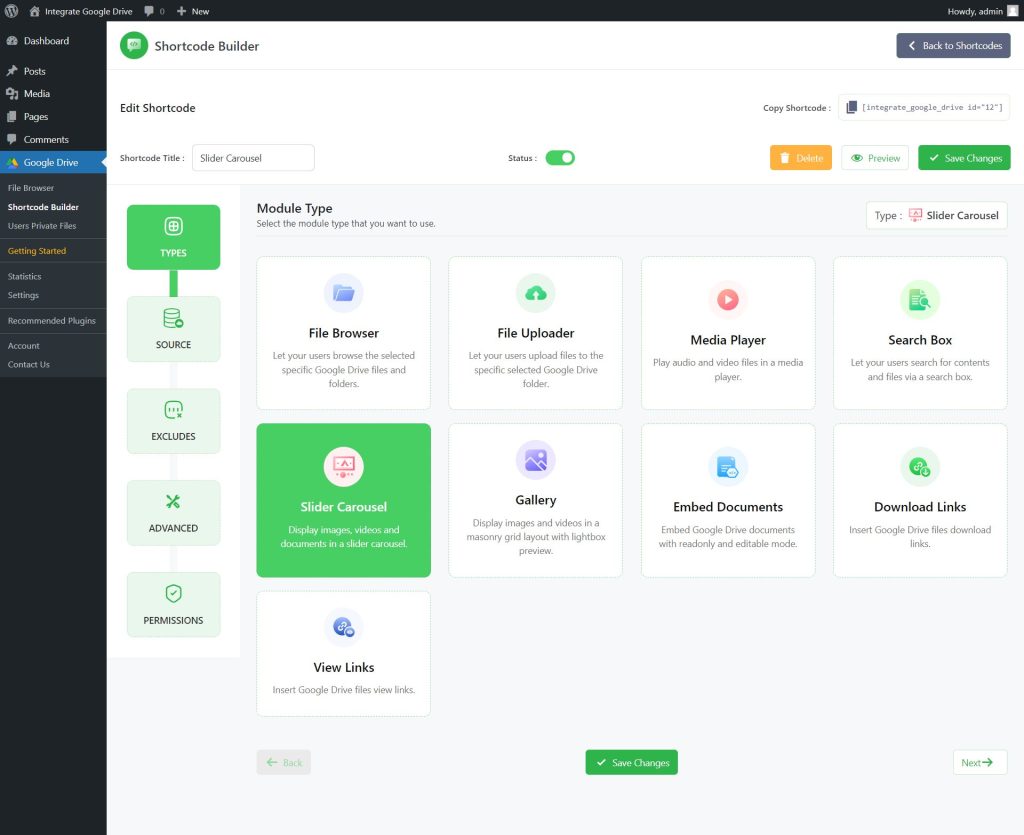Copy shortcode using the clipboard icon
Screen dimensions: 1024x835
click(x=852, y=107)
